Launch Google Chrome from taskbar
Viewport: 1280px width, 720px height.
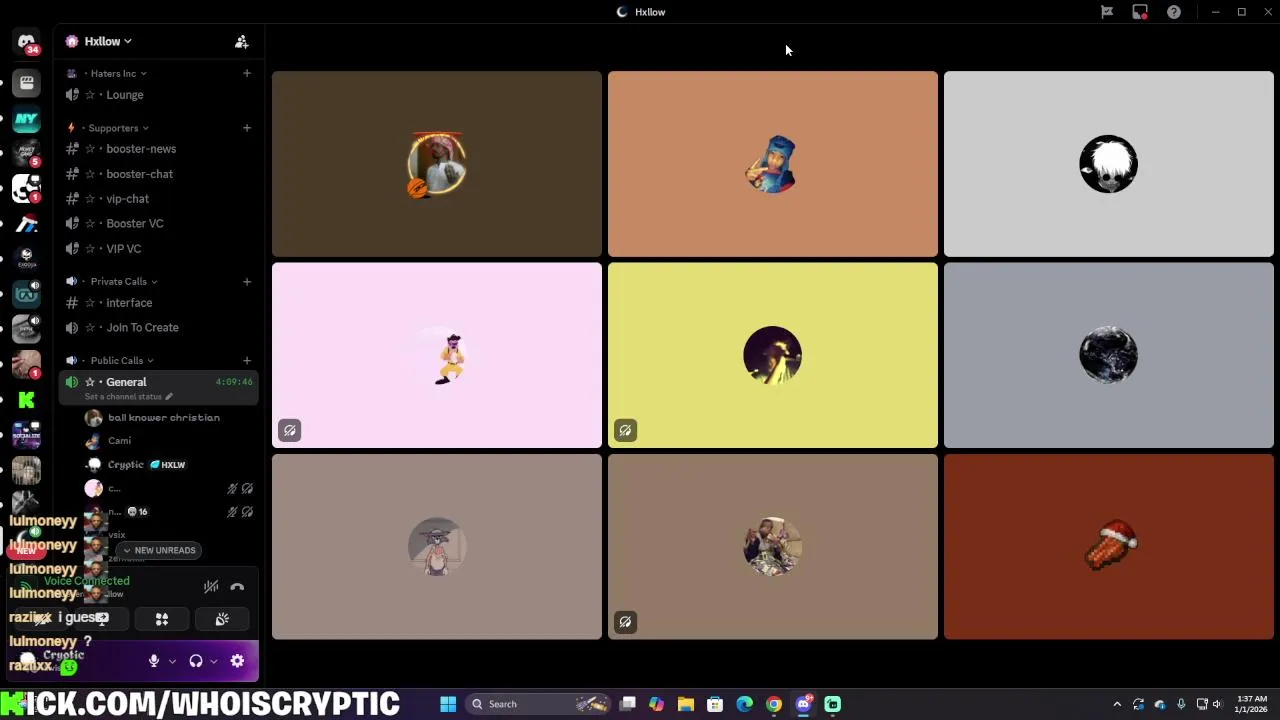point(774,704)
